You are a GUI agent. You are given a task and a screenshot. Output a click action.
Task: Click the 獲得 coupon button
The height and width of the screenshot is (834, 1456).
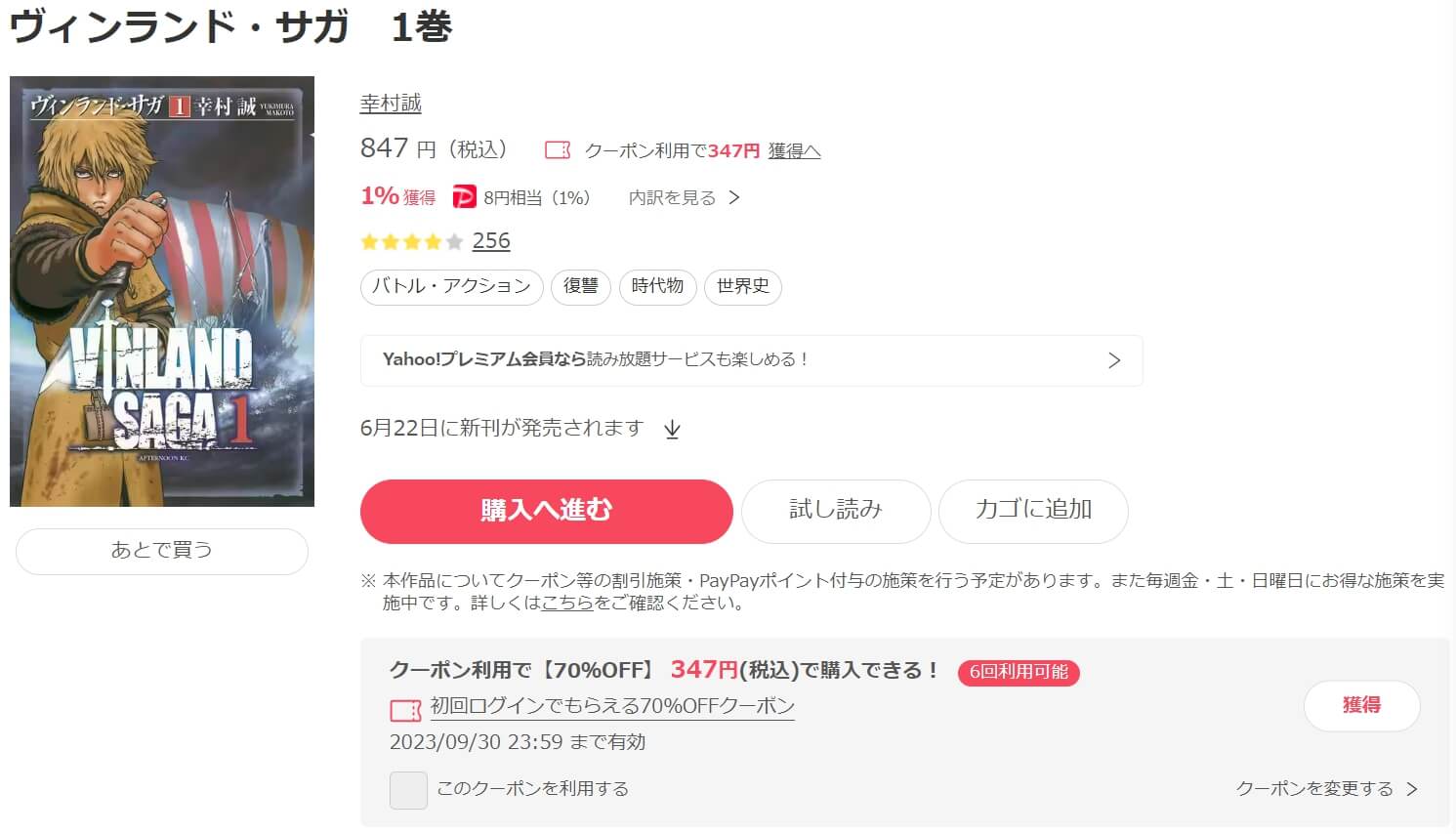tap(1361, 705)
